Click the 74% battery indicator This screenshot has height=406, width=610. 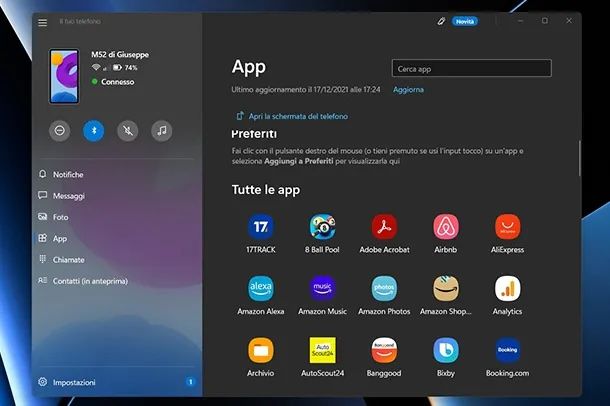(125, 68)
